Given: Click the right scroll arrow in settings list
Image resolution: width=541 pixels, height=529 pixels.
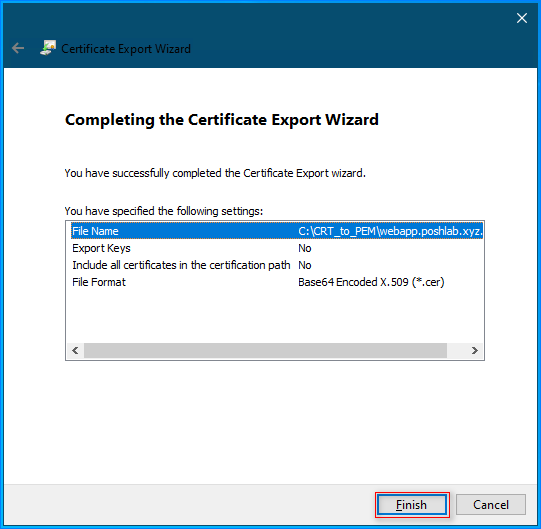Looking at the screenshot, I should [x=474, y=351].
